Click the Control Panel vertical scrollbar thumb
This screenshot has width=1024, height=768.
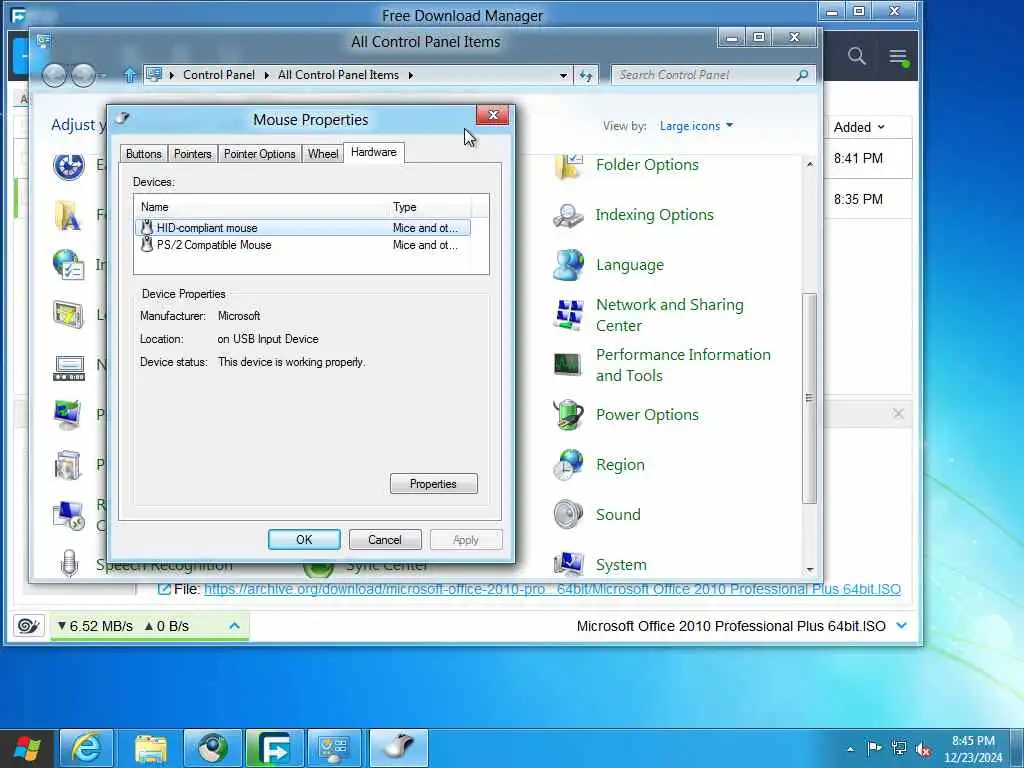pos(810,398)
